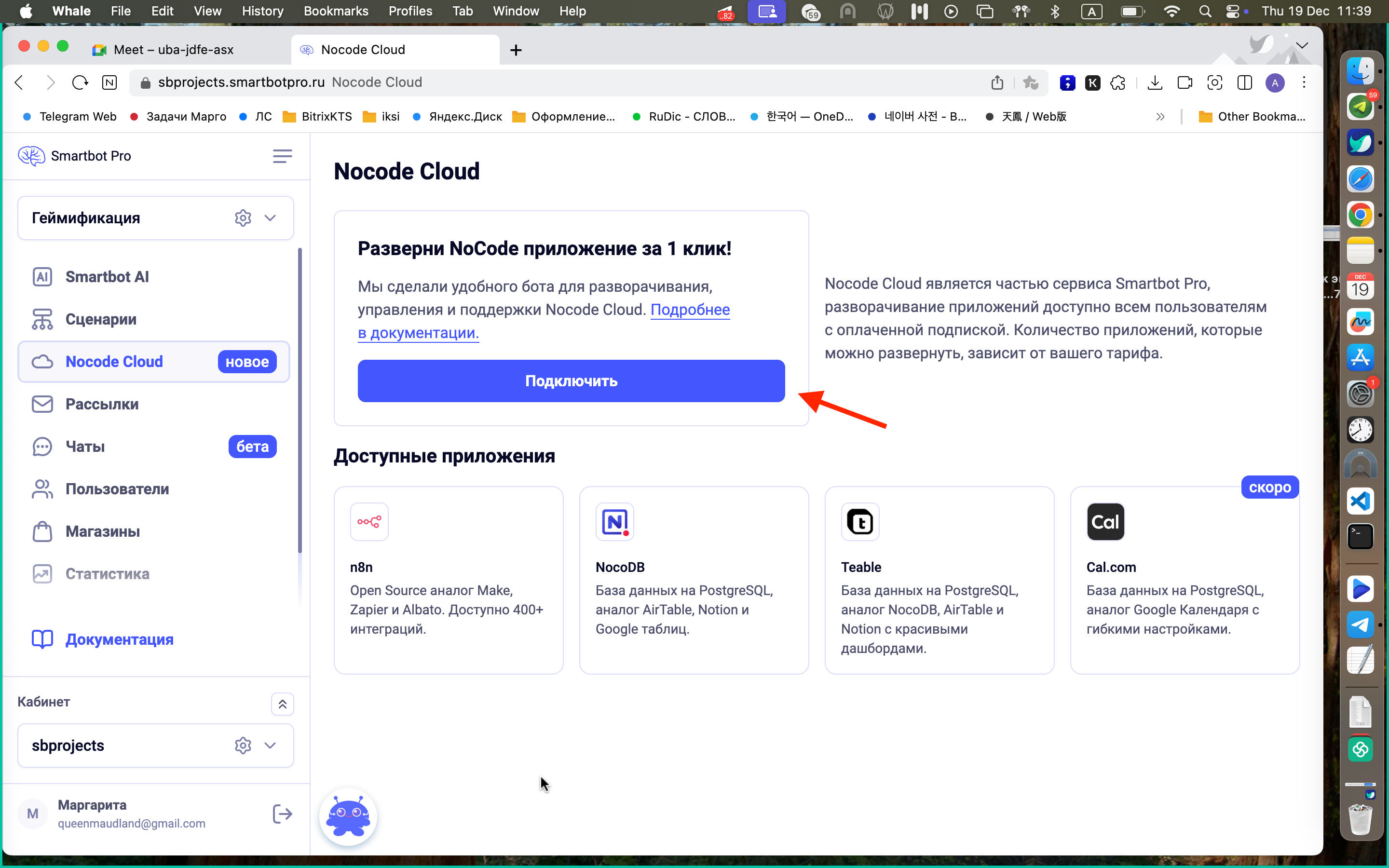Open Telegram Web bookmark
This screenshot has width=1389, height=868.
click(x=69, y=117)
